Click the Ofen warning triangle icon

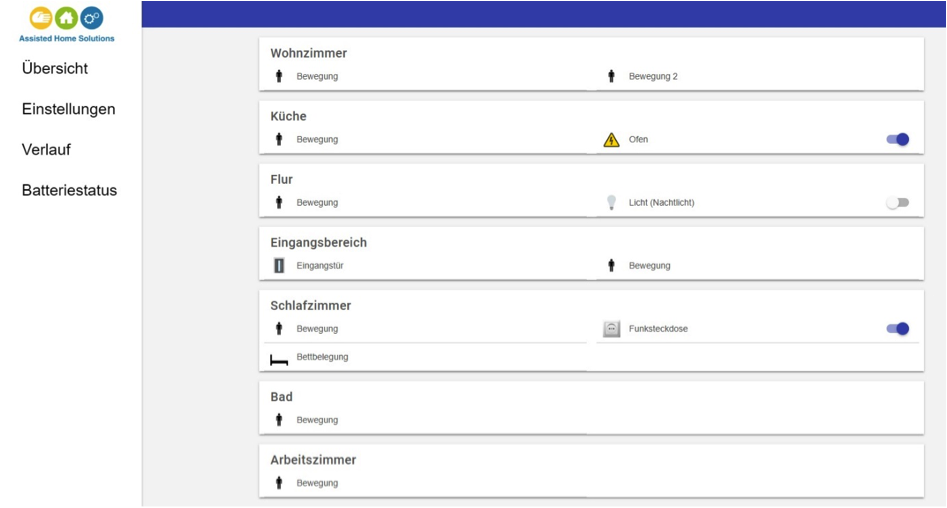coord(611,140)
